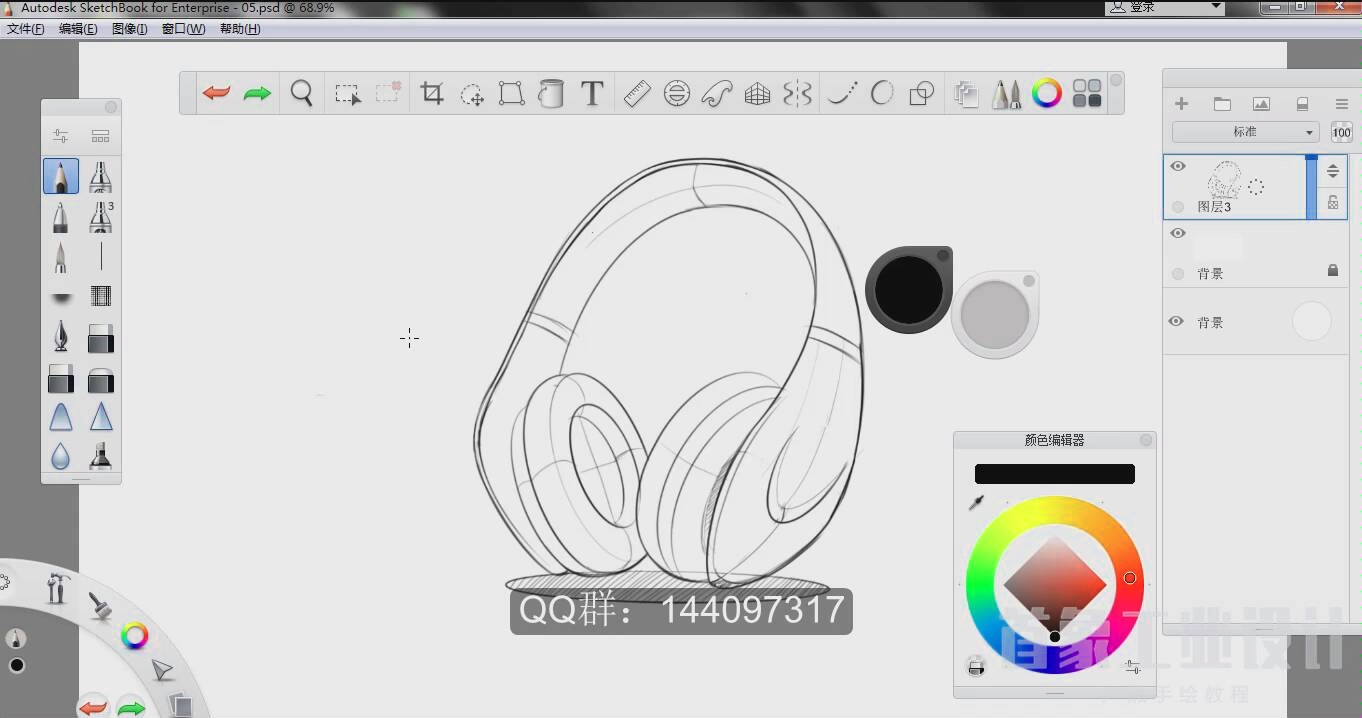Click the black current color bar in Color Editor
The image size is (1362, 718).
click(x=1054, y=474)
